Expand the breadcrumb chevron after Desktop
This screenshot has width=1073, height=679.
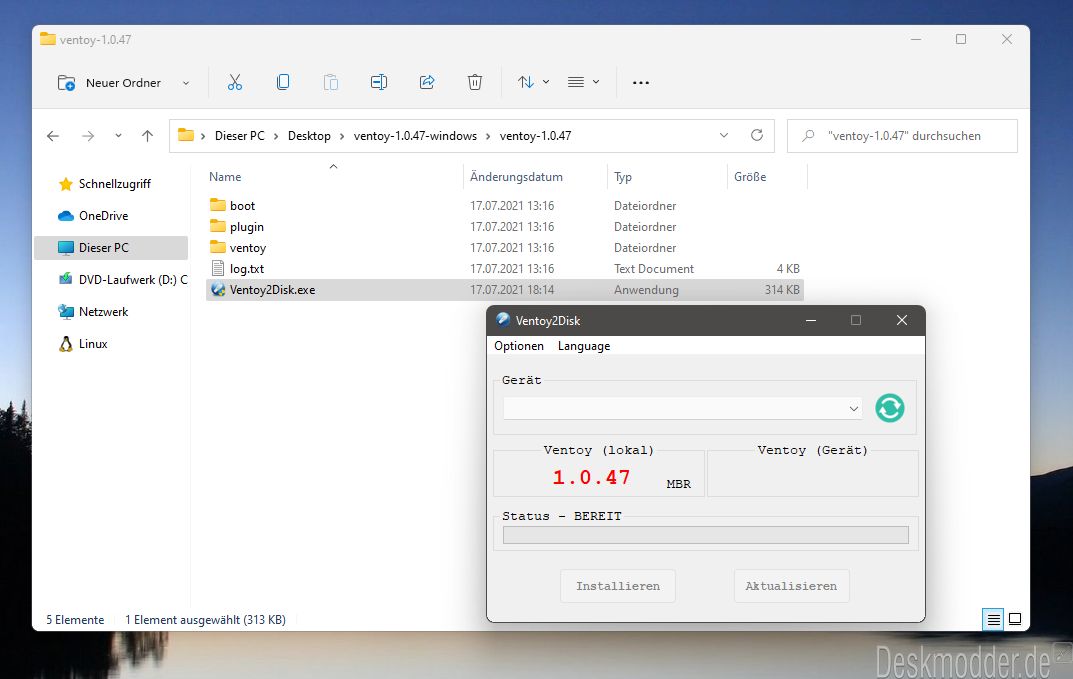341,136
